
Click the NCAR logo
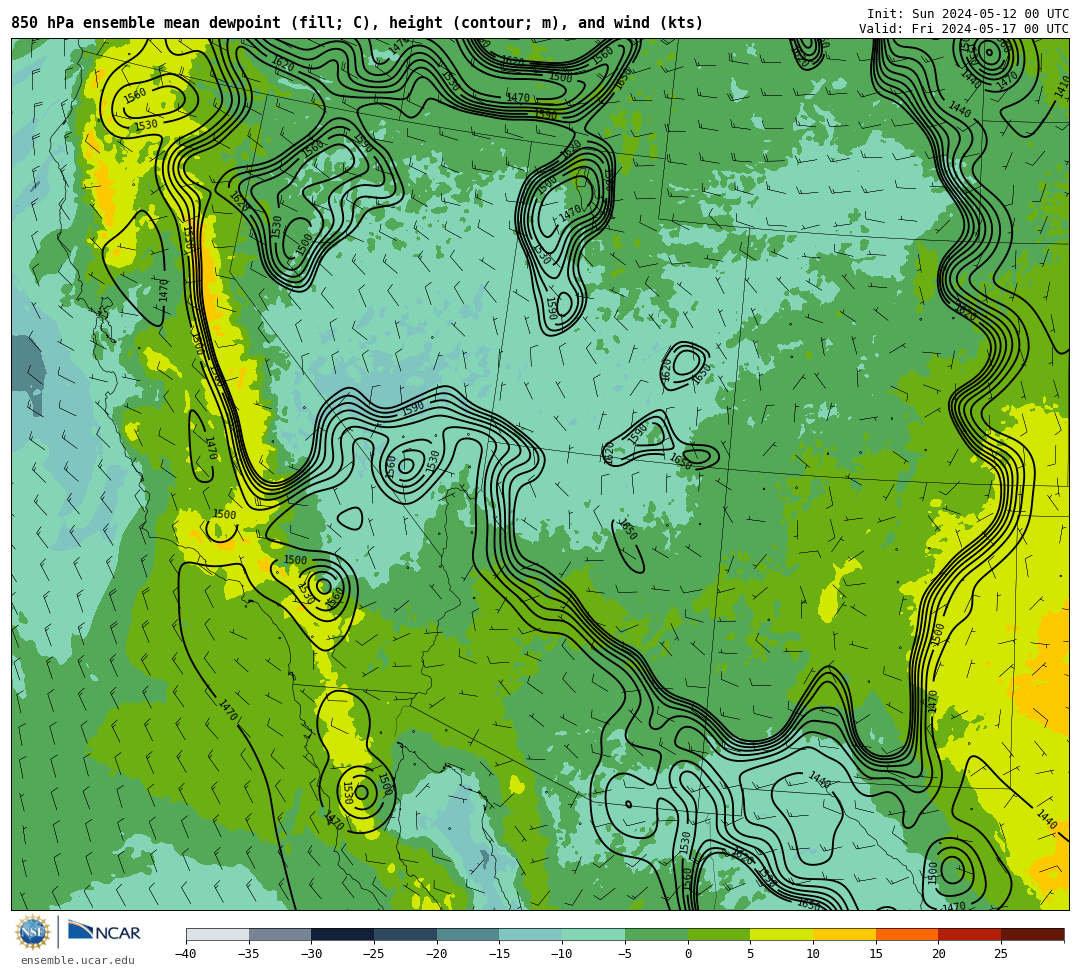[104, 931]
